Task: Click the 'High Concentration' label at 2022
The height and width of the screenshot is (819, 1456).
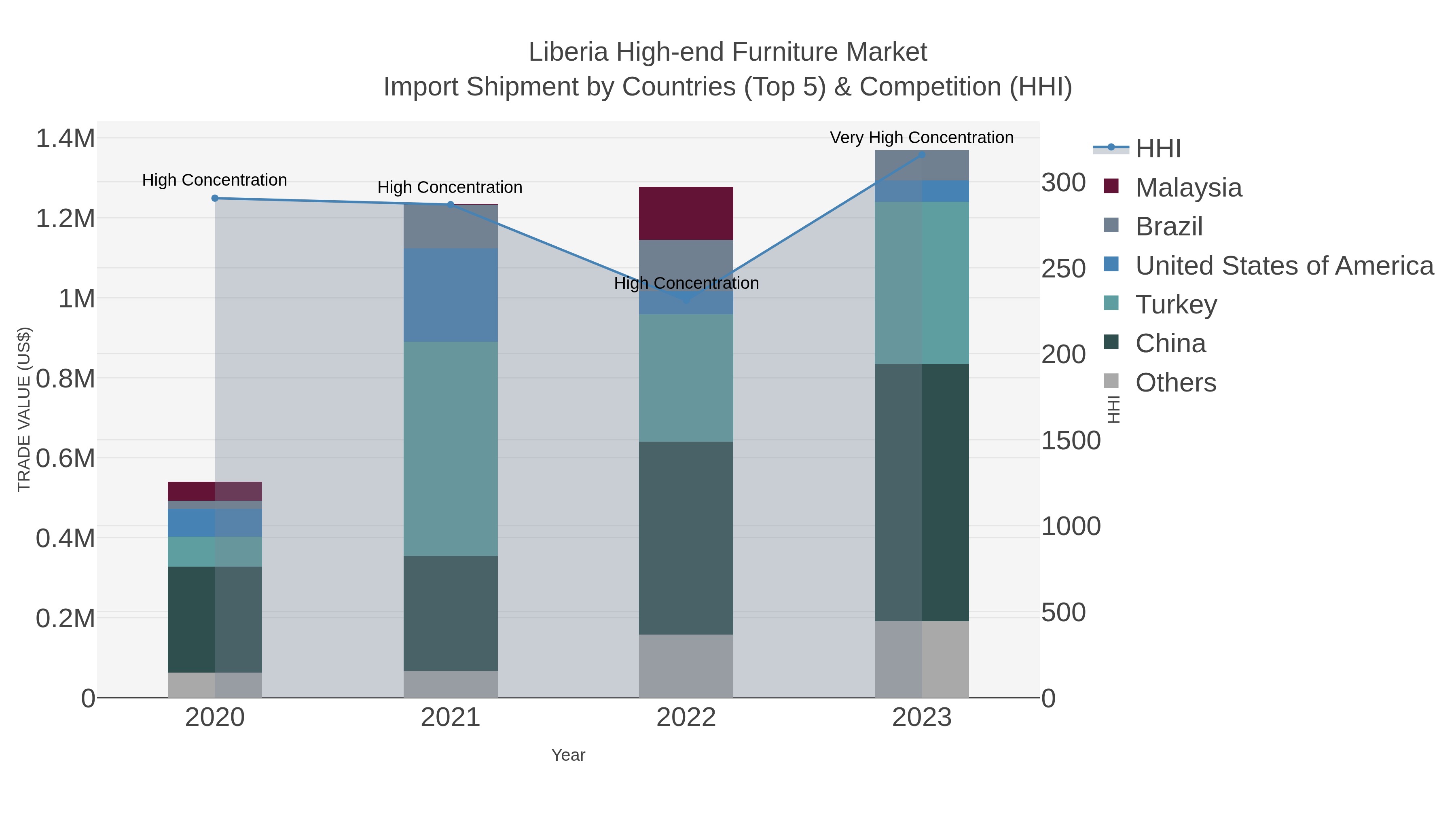Action: [x=686, y=283]
